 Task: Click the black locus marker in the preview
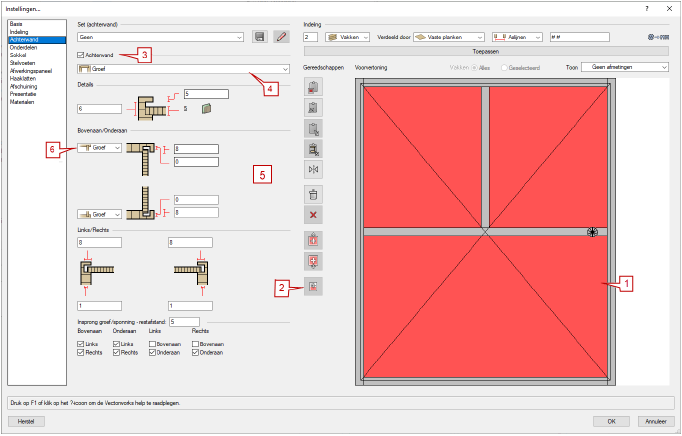click(592, 232)
